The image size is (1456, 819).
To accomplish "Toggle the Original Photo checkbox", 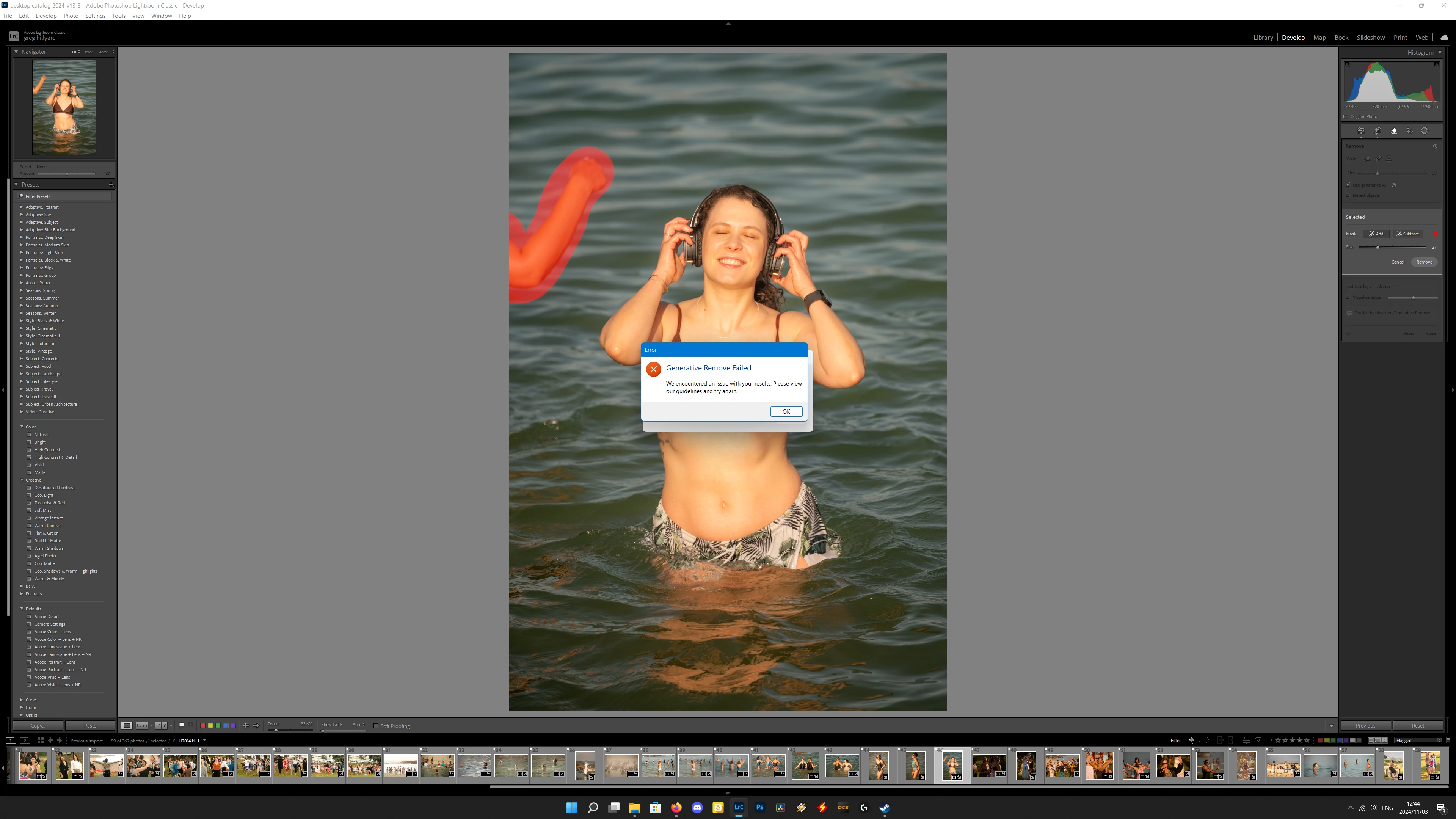I will [1346, 116].
